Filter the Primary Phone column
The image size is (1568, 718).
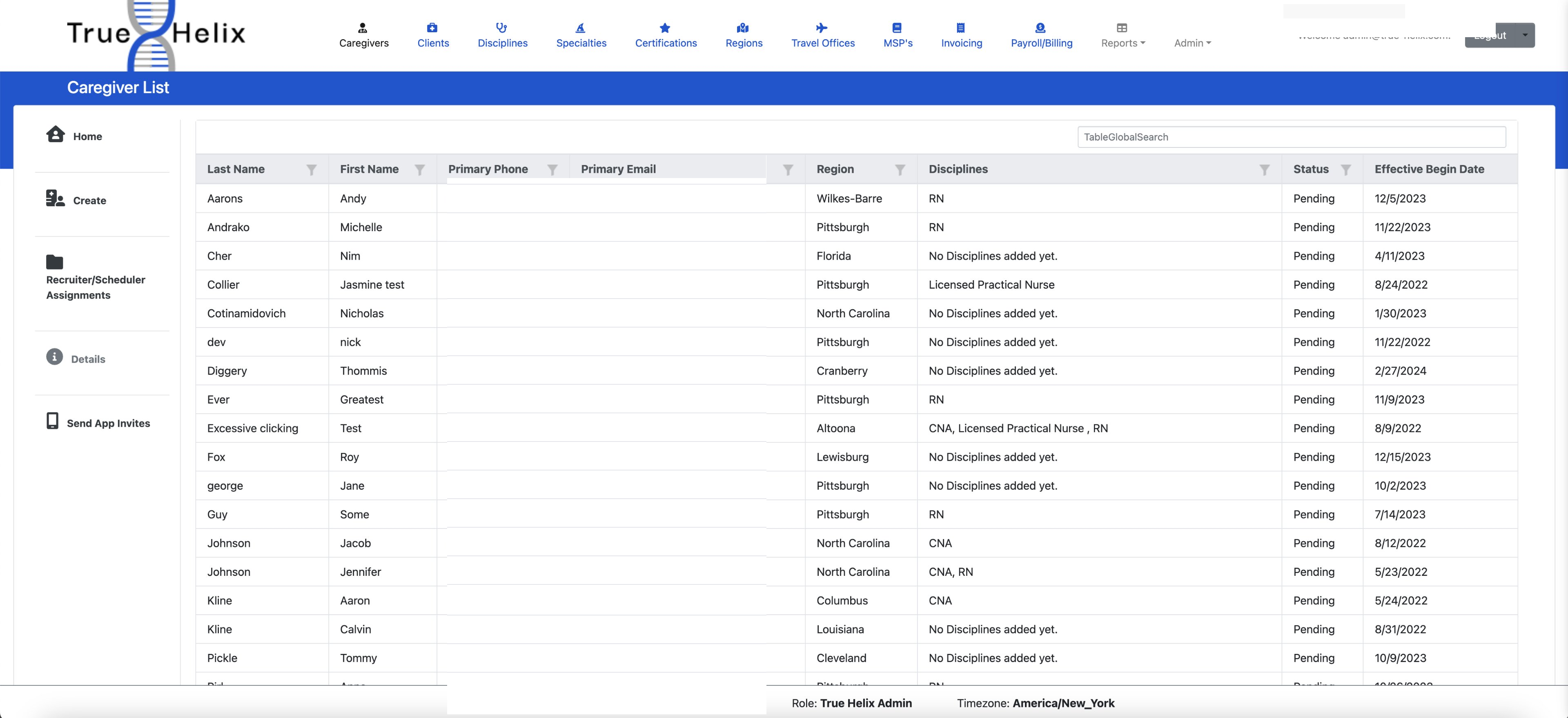553,170
